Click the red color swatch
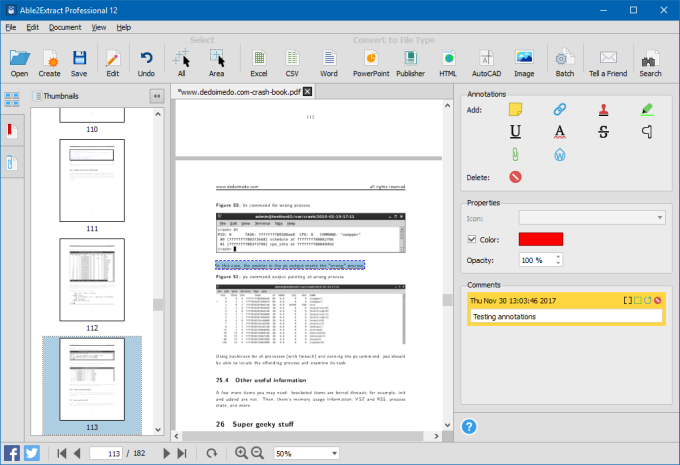The width and height of the screenshot is (680, 465). tap(540, 239)
